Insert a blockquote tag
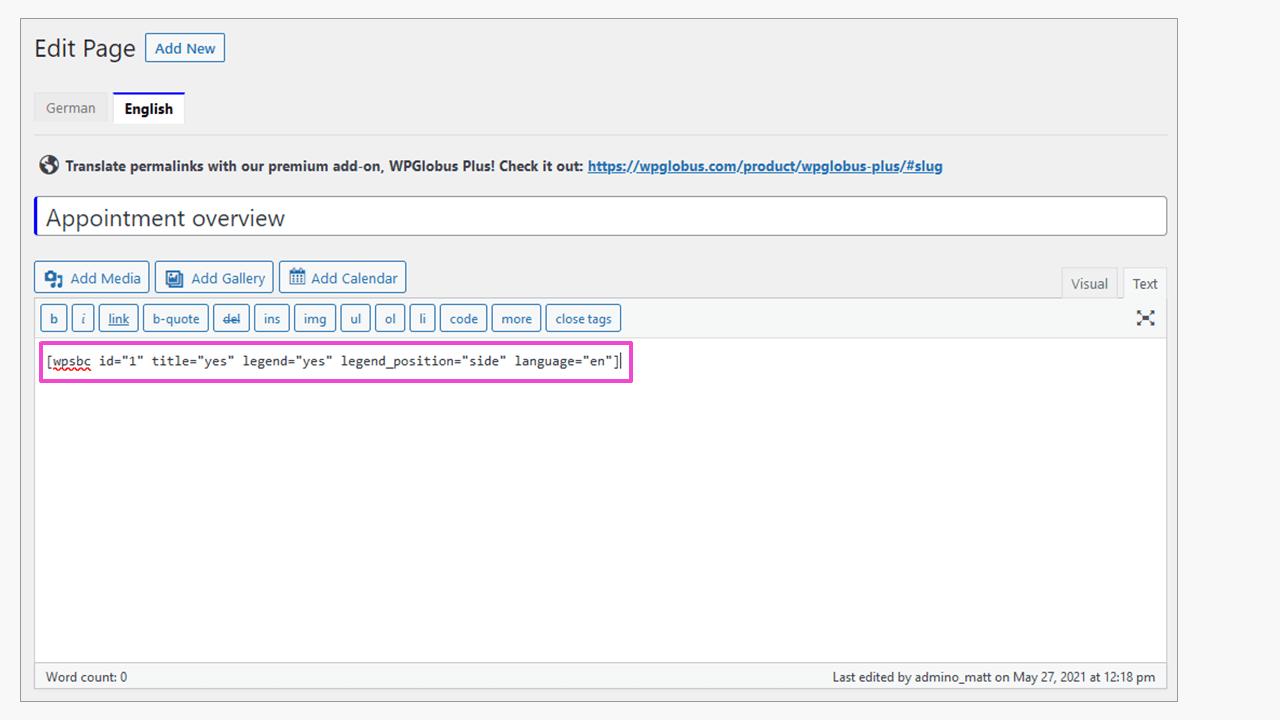 point(175,318)
